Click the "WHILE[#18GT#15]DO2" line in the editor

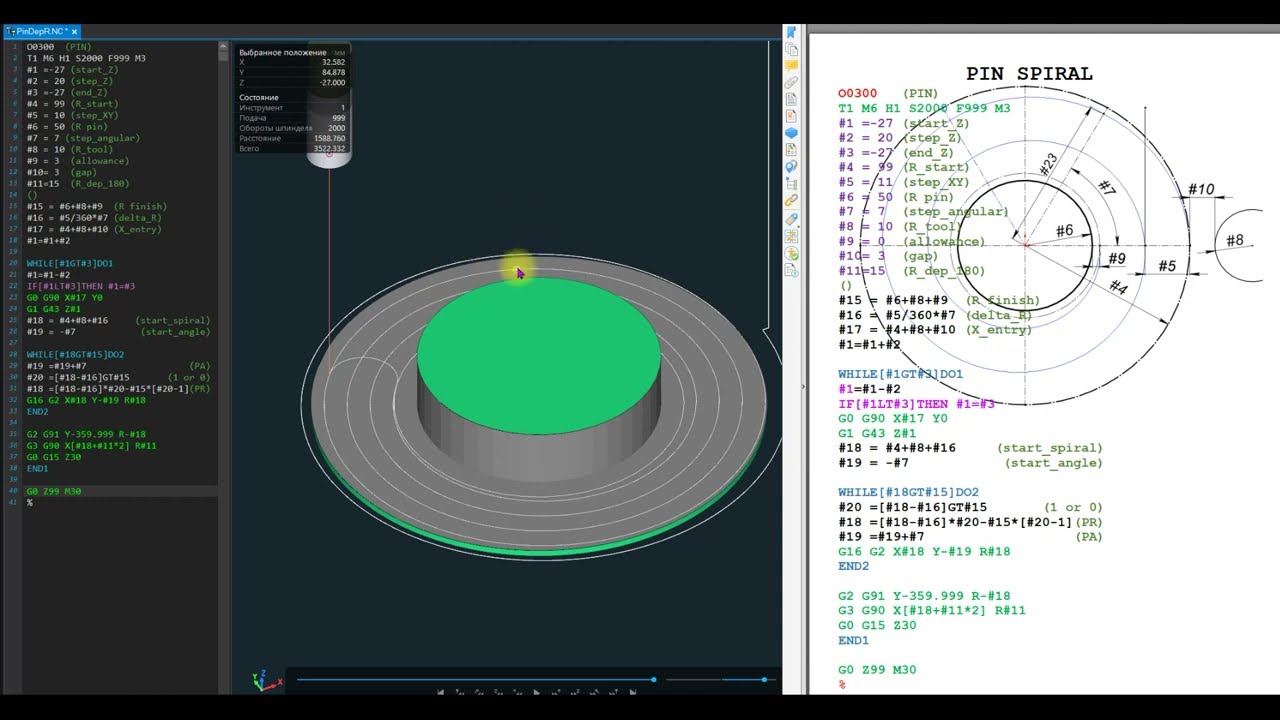tap(75, 354)
